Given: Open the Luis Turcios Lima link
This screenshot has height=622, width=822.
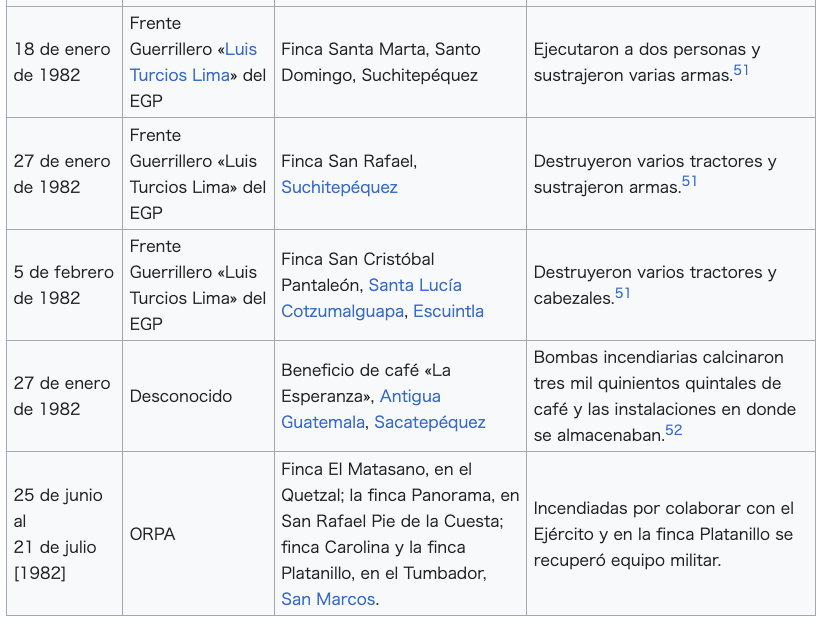Looking at the screenshot, I should click(x=180, y=75).
